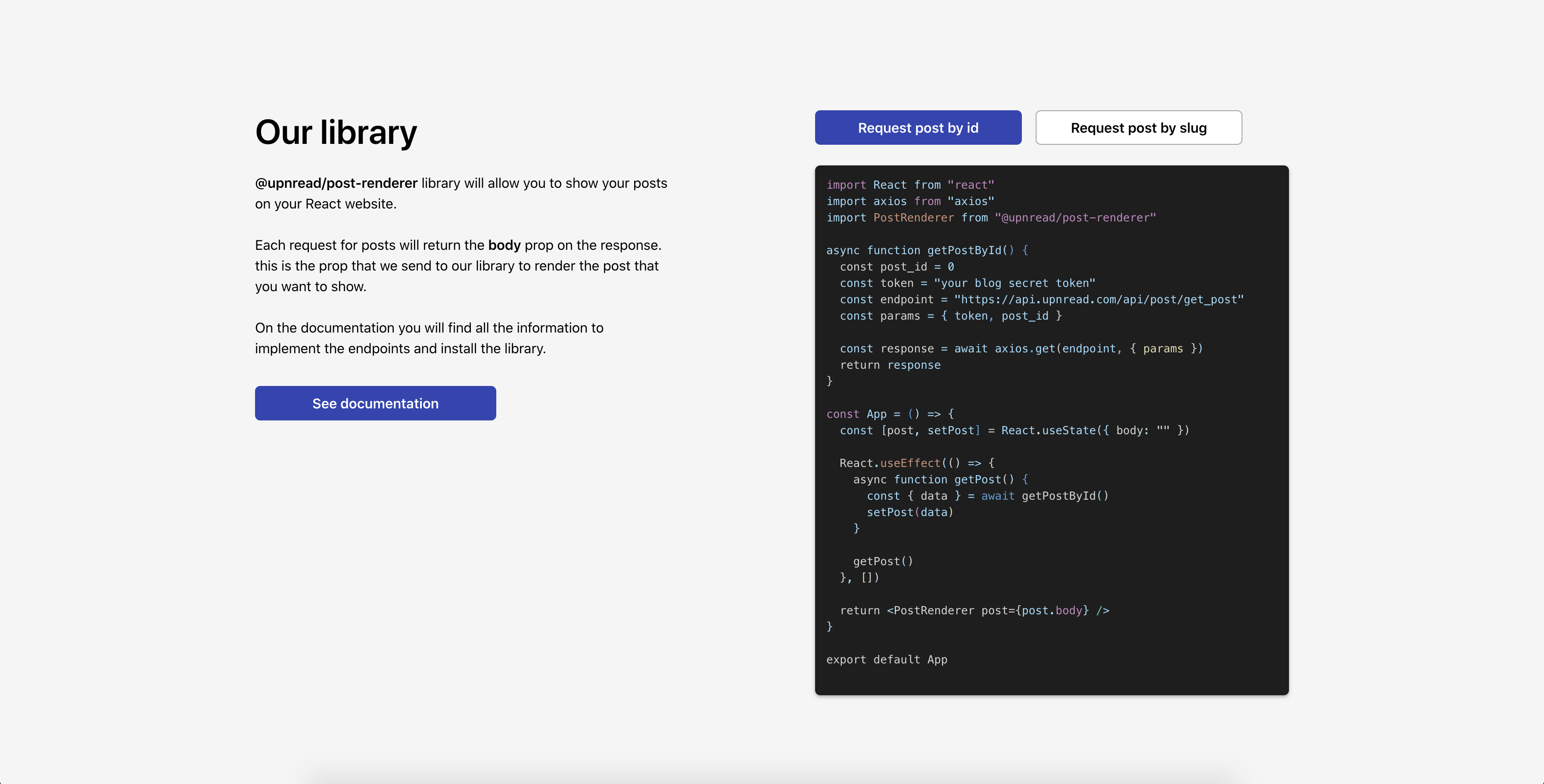This screenshot has height=784, width=1544.
Task: Click the "@upnread/post-renderer" import string in code
Action: coord(1075,218)
